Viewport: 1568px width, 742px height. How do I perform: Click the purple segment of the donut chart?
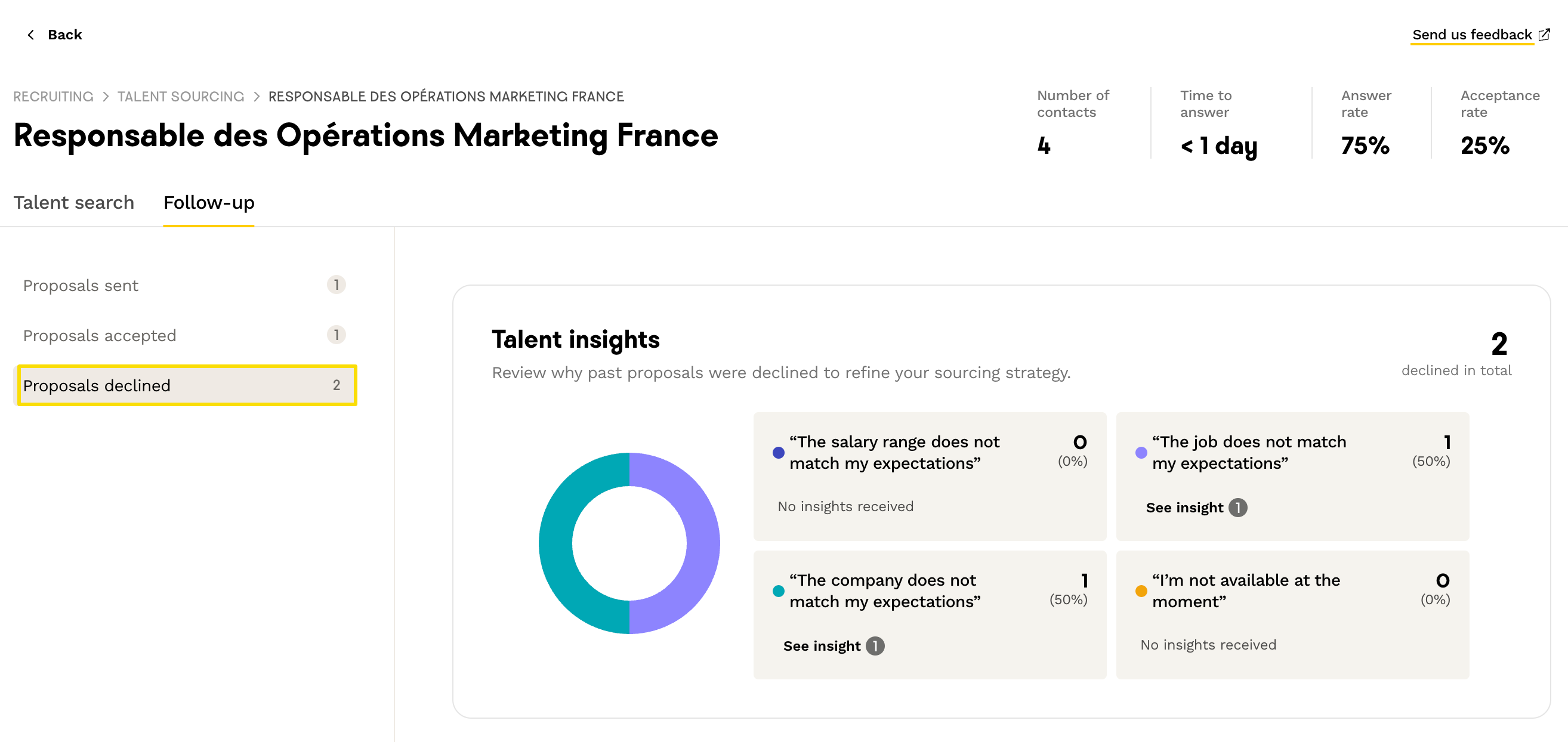coord(703,543)
